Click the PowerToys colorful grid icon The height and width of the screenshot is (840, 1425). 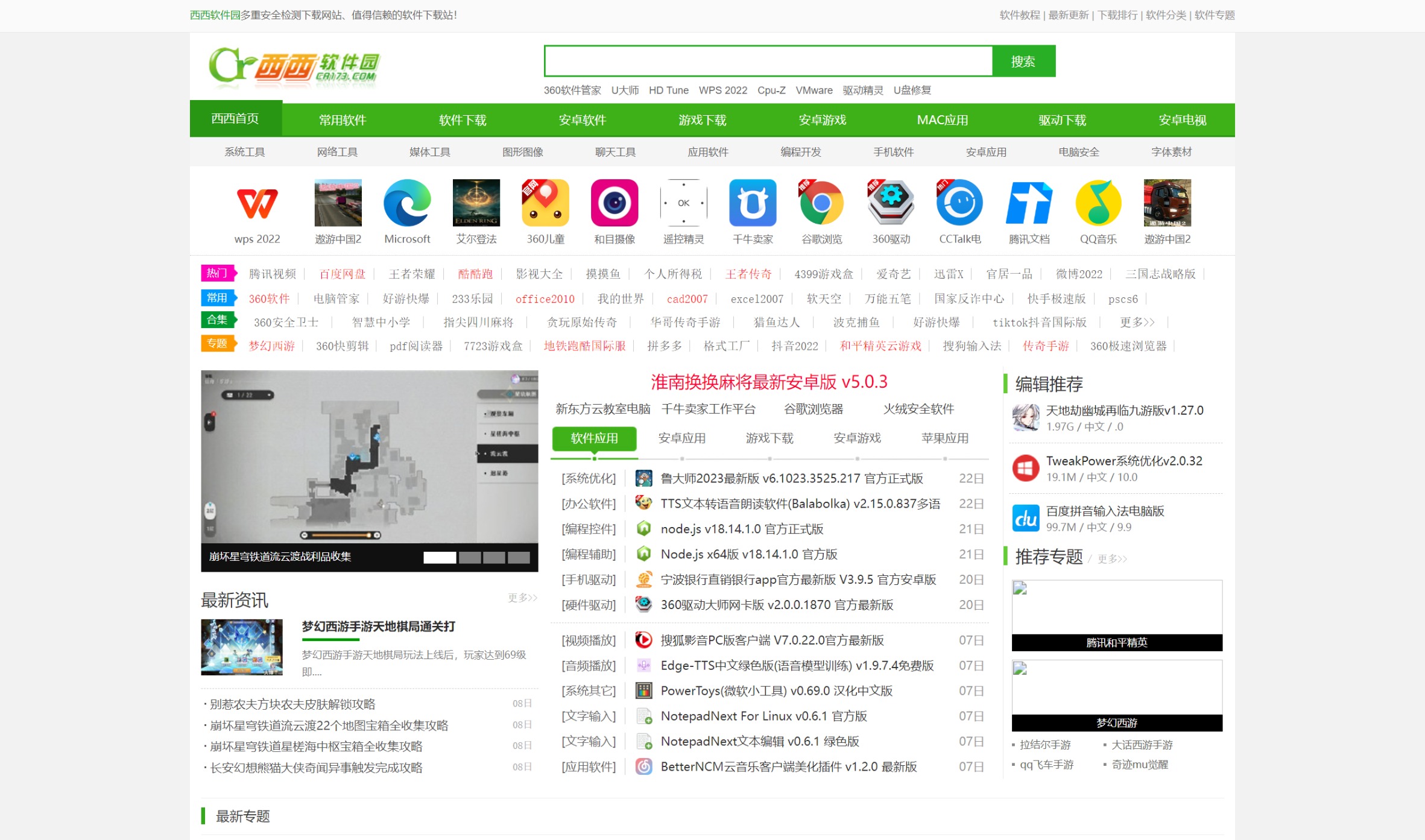[644, 690]
